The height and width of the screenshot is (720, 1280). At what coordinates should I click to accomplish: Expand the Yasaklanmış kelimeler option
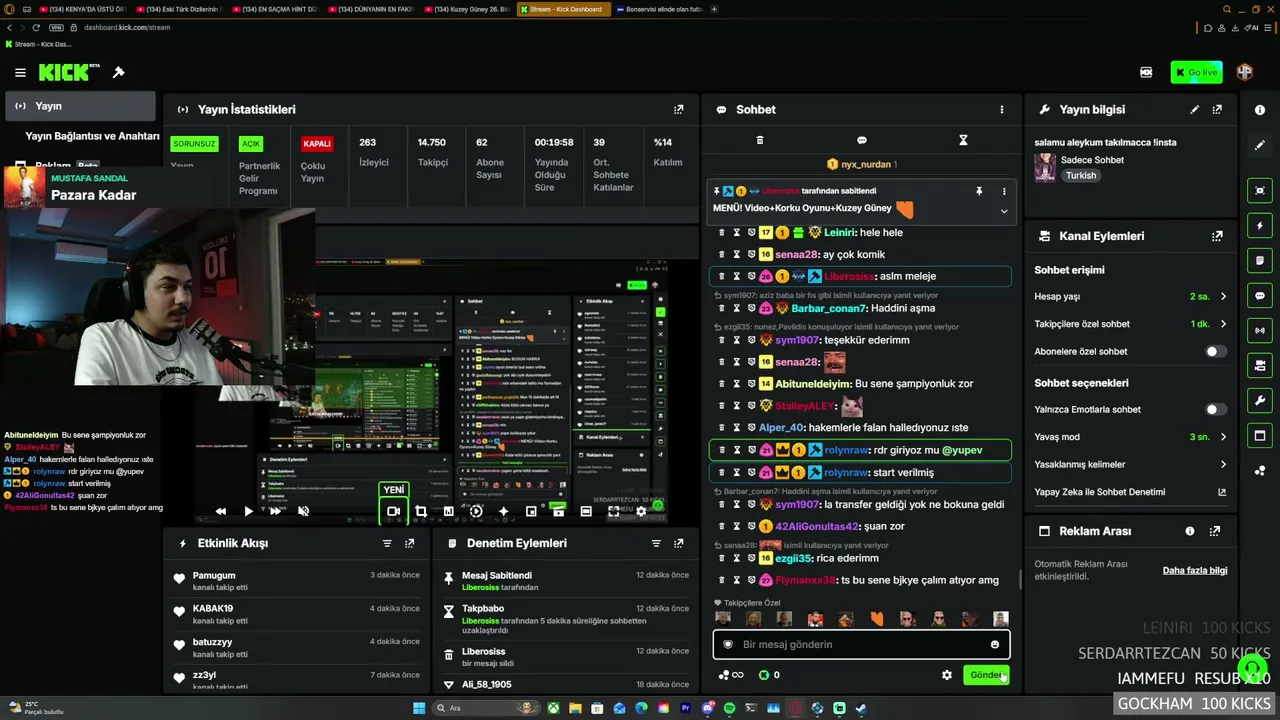(1223, 464)
